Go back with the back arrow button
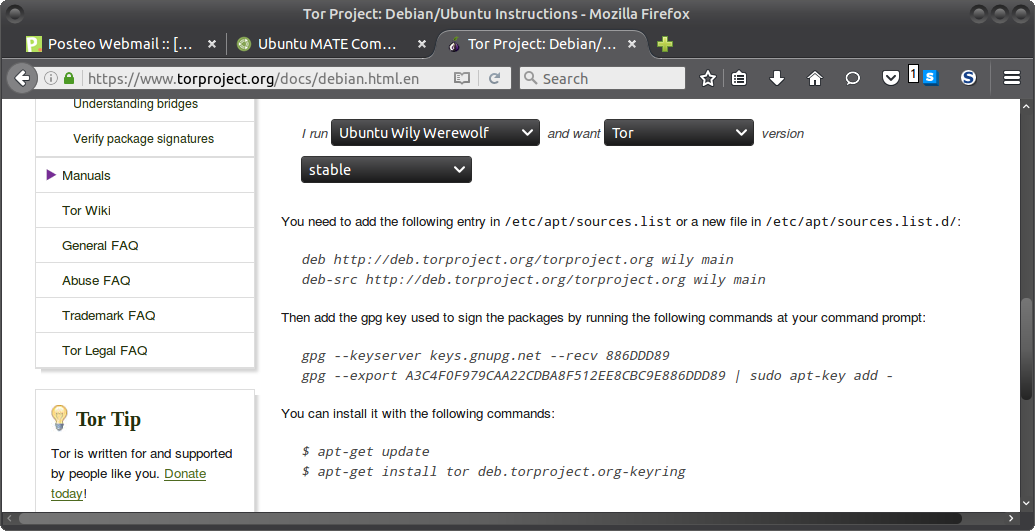 tap(21, 79)
